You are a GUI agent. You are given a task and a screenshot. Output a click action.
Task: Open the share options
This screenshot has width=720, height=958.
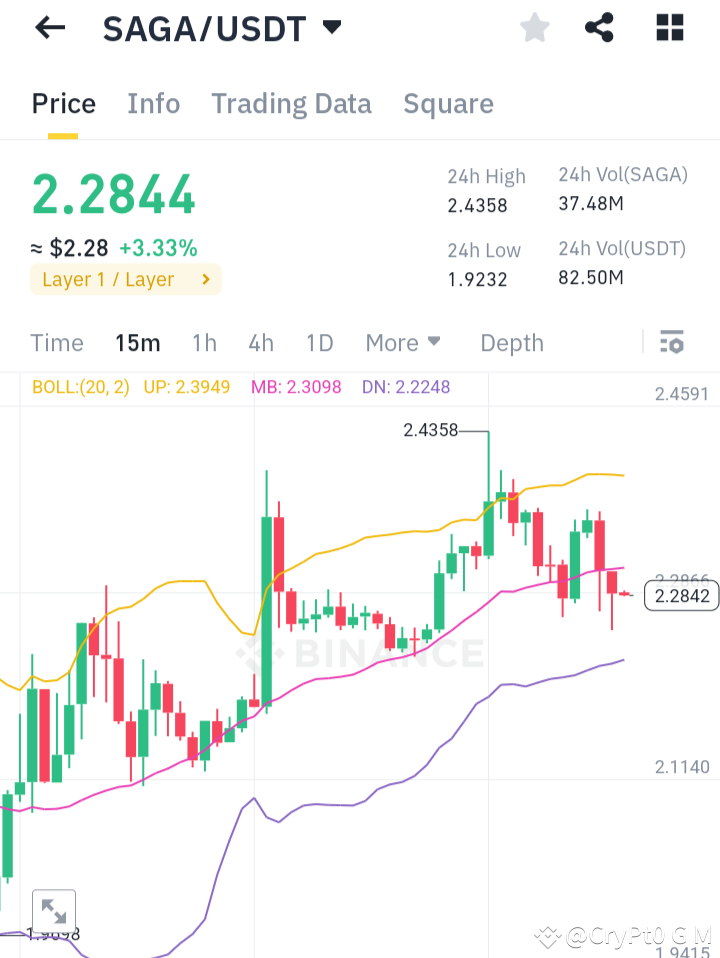[599, 27]
